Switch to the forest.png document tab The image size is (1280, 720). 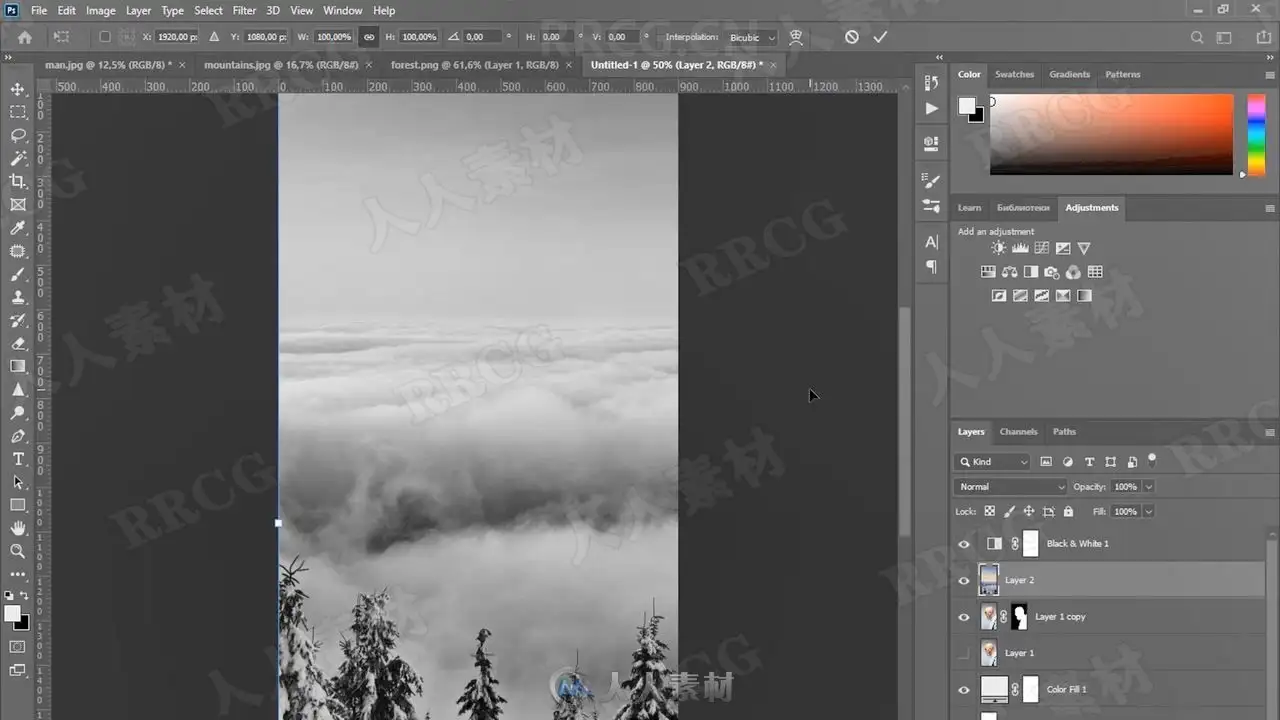(x=475, y=64)
